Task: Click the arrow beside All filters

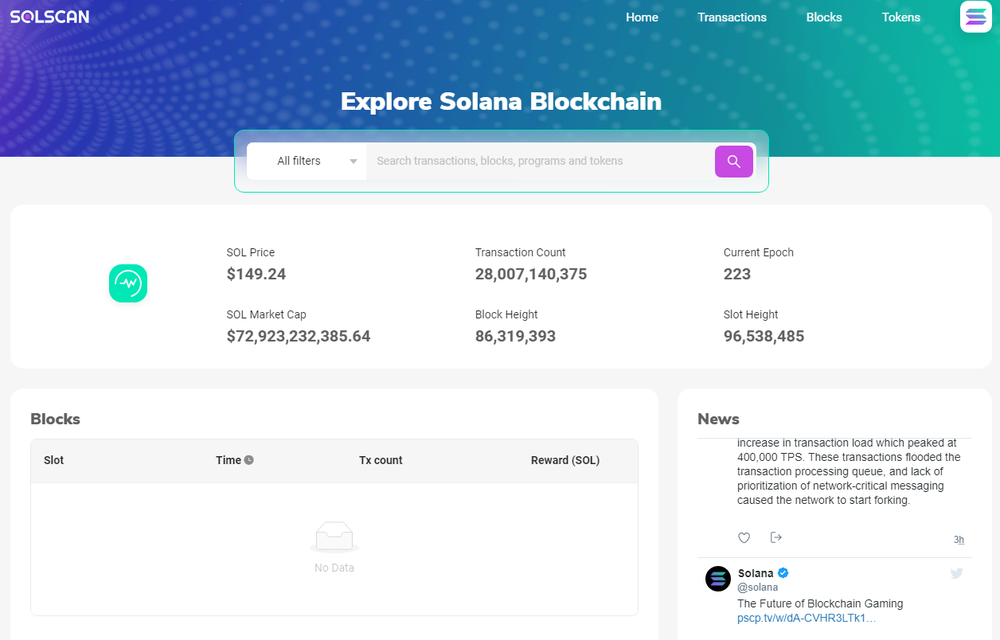Action: click(x=353, y=162)
